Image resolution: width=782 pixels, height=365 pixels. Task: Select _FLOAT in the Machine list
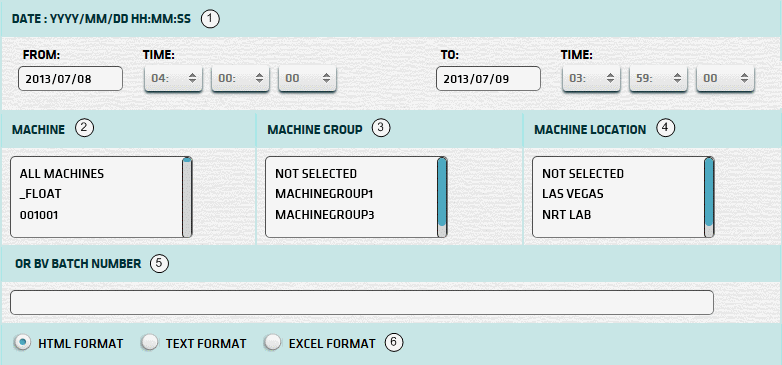click(x=40, y=194)
